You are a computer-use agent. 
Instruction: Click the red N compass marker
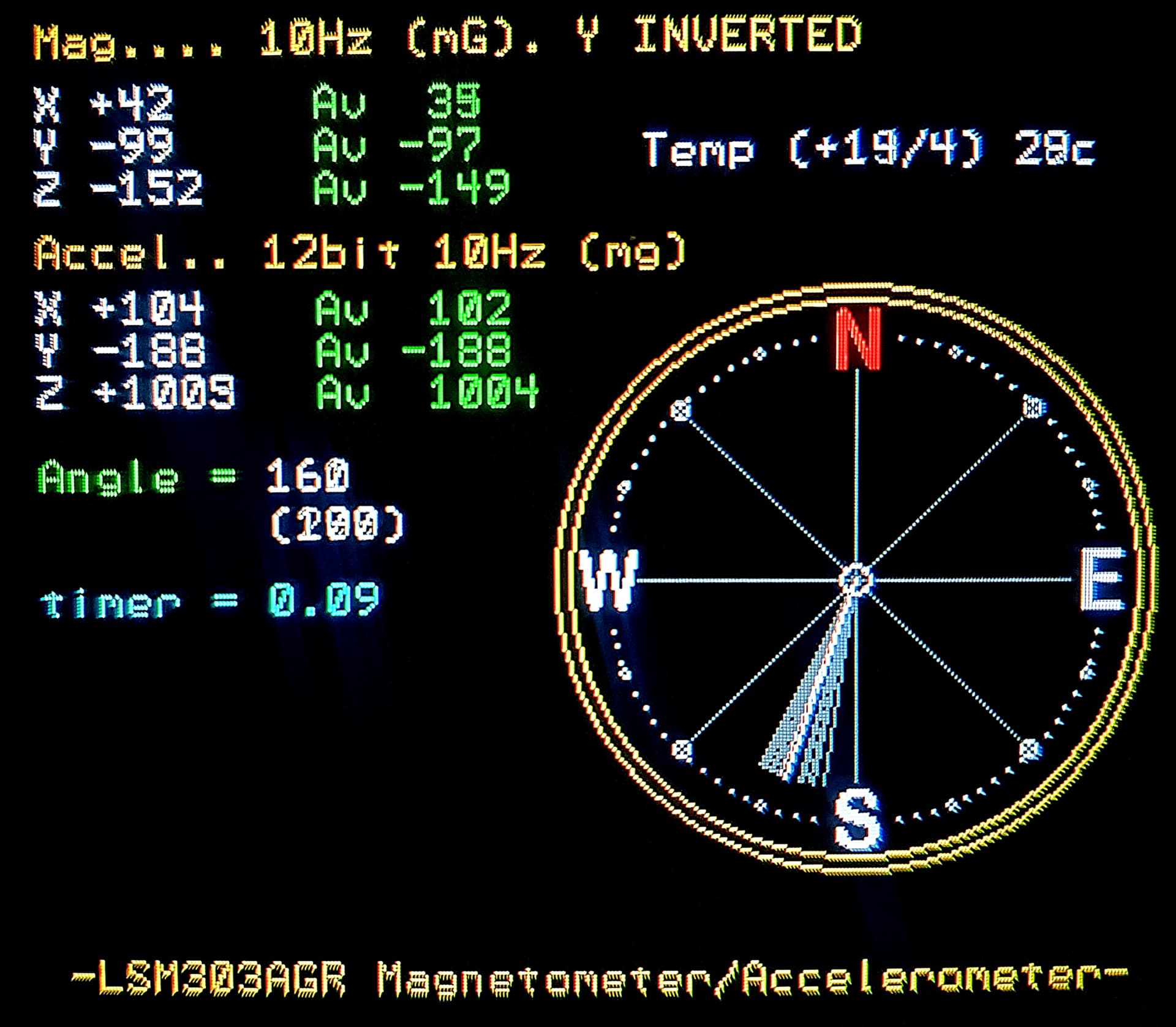(859, 338)
